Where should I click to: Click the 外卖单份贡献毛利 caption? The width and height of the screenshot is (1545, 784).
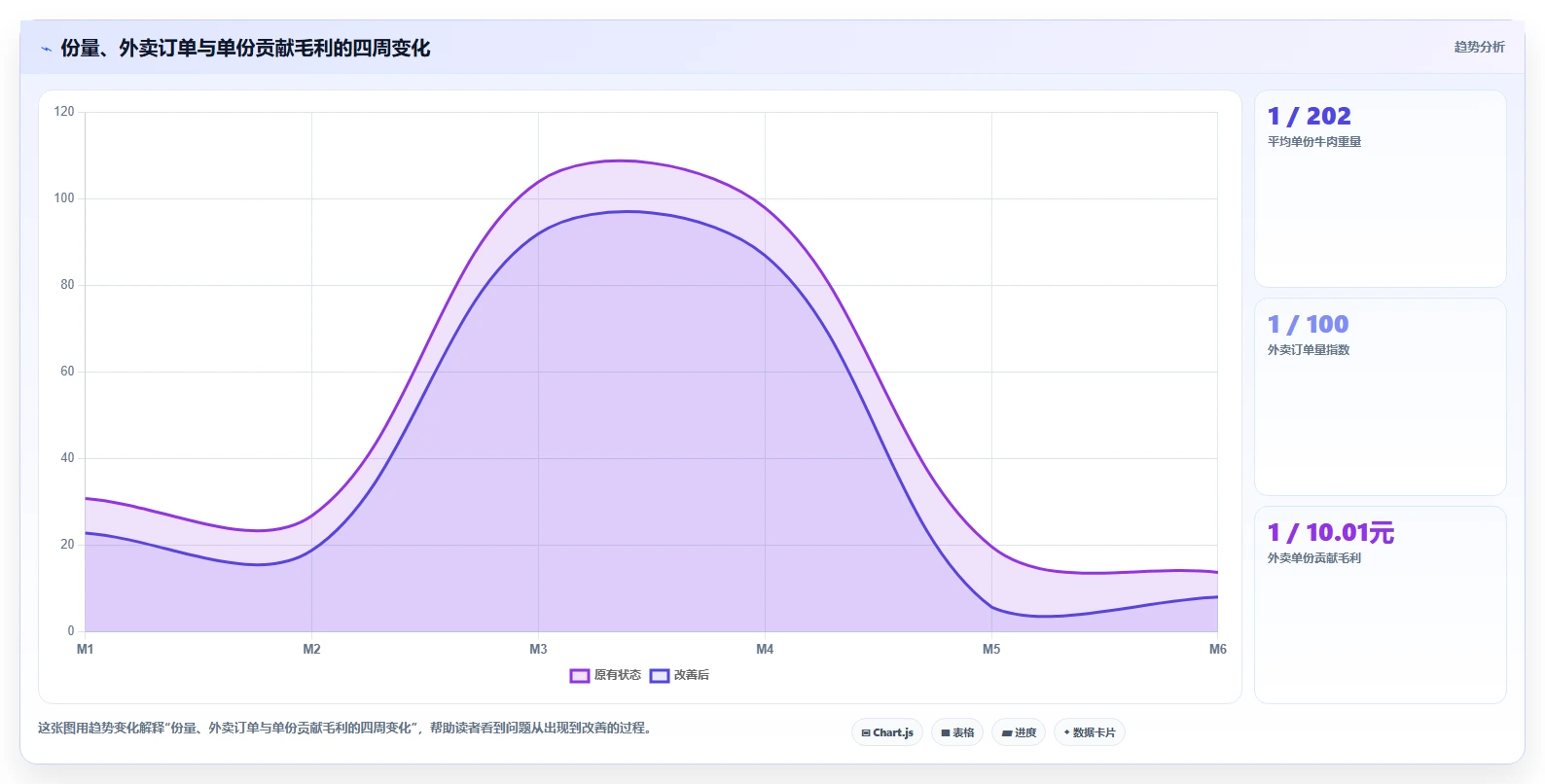click(1314, 558)
